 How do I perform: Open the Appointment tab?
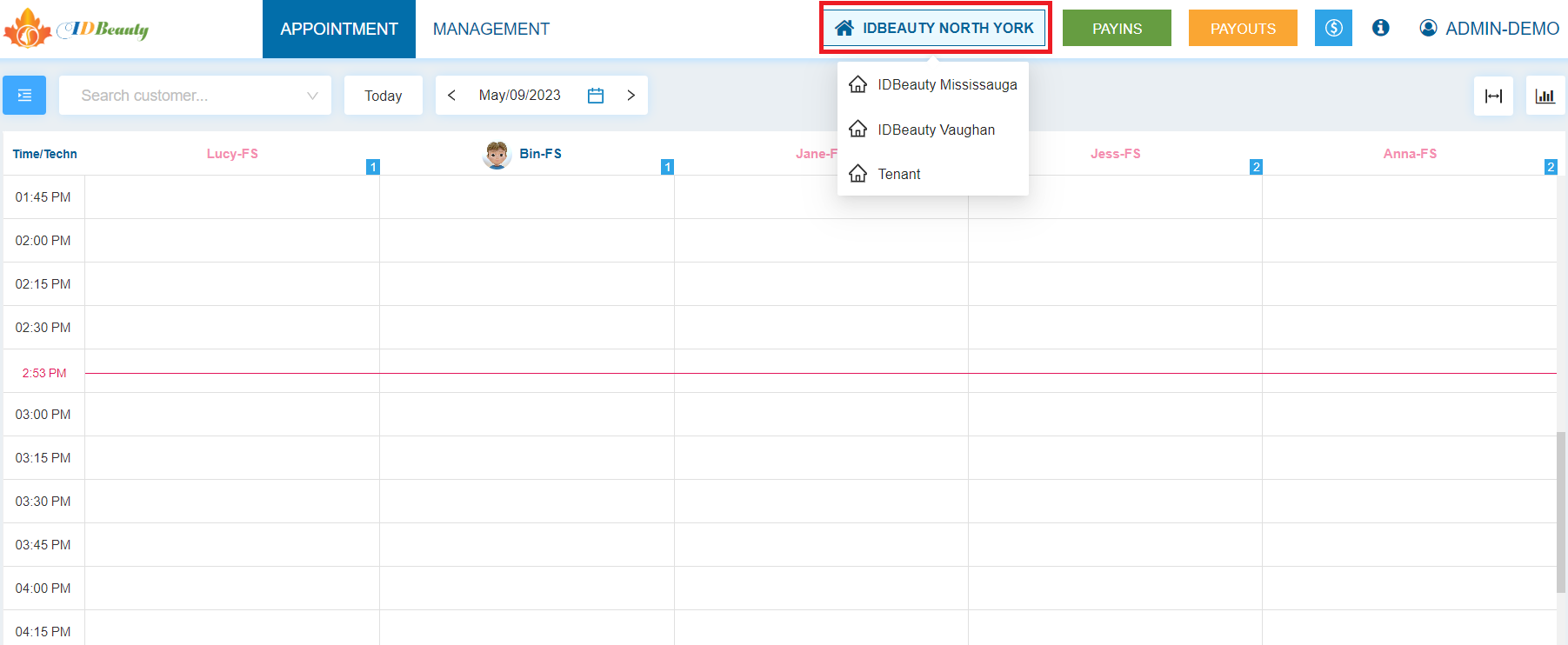pyautogui.click(x=339, y=29)
